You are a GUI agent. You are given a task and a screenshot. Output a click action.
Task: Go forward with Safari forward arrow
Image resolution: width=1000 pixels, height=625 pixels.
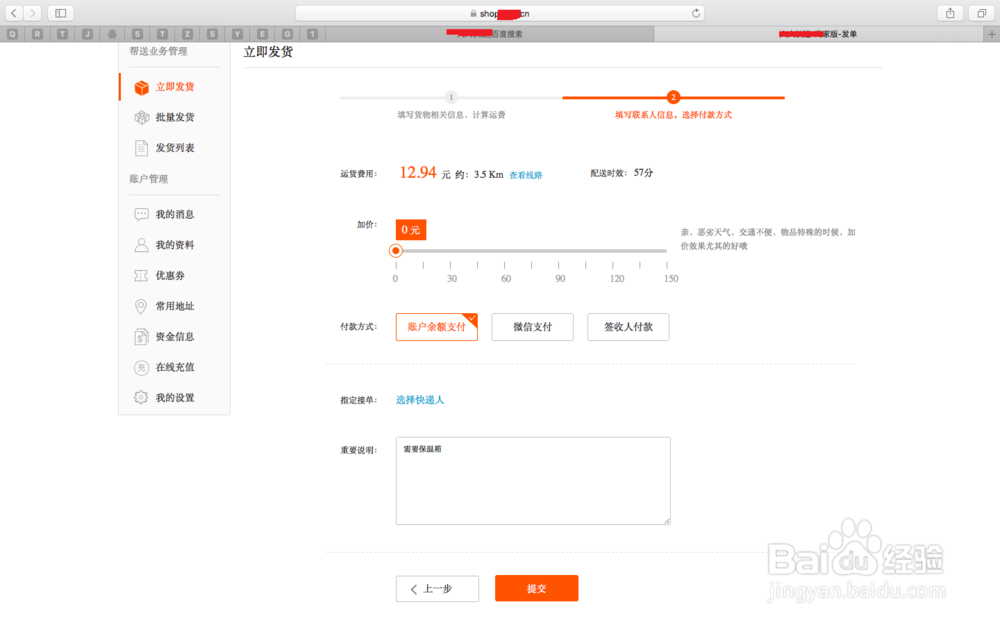tap(33, 13)
